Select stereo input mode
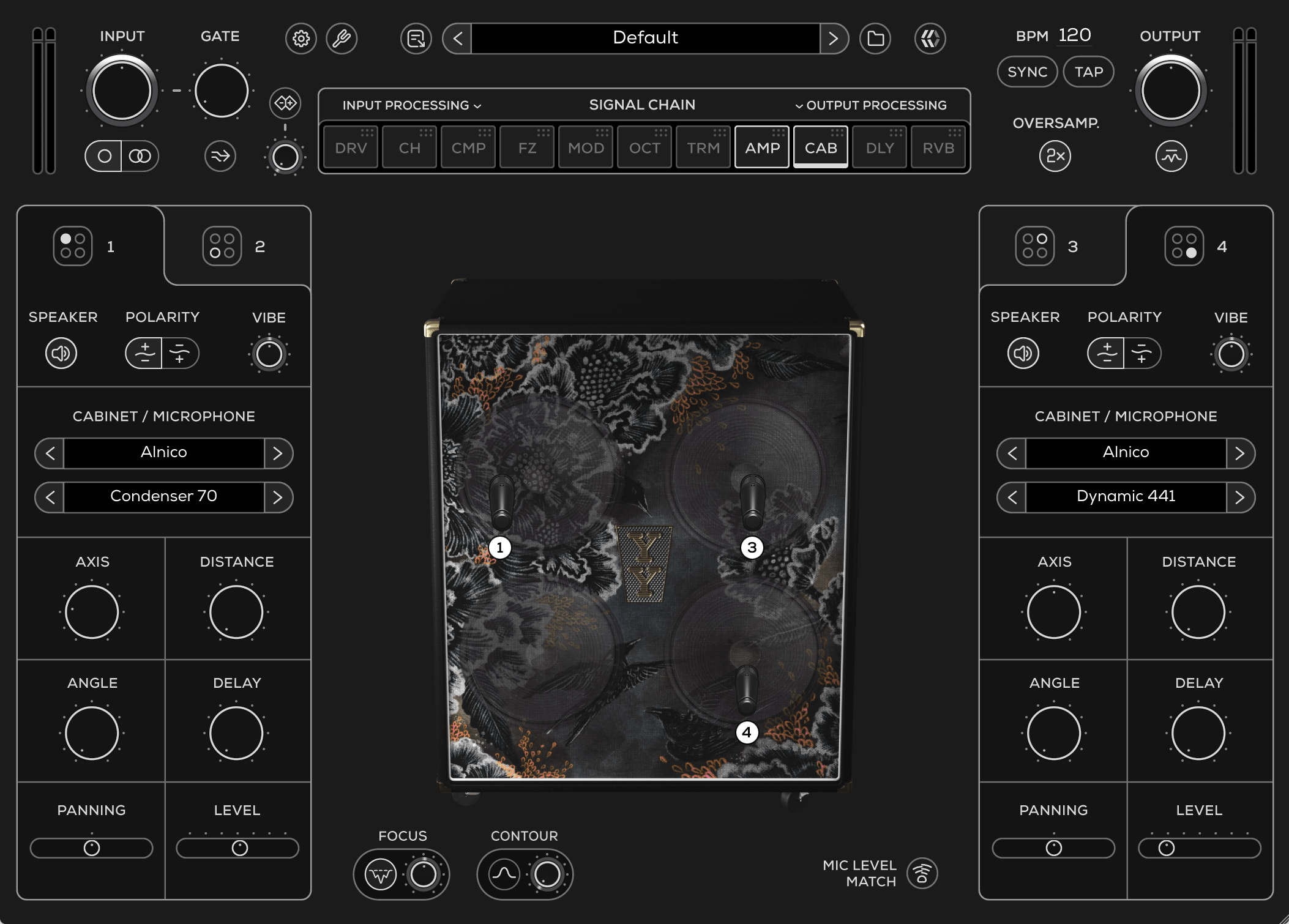The width and height of the screenshot is (1289, 924). tap(140, 156)
